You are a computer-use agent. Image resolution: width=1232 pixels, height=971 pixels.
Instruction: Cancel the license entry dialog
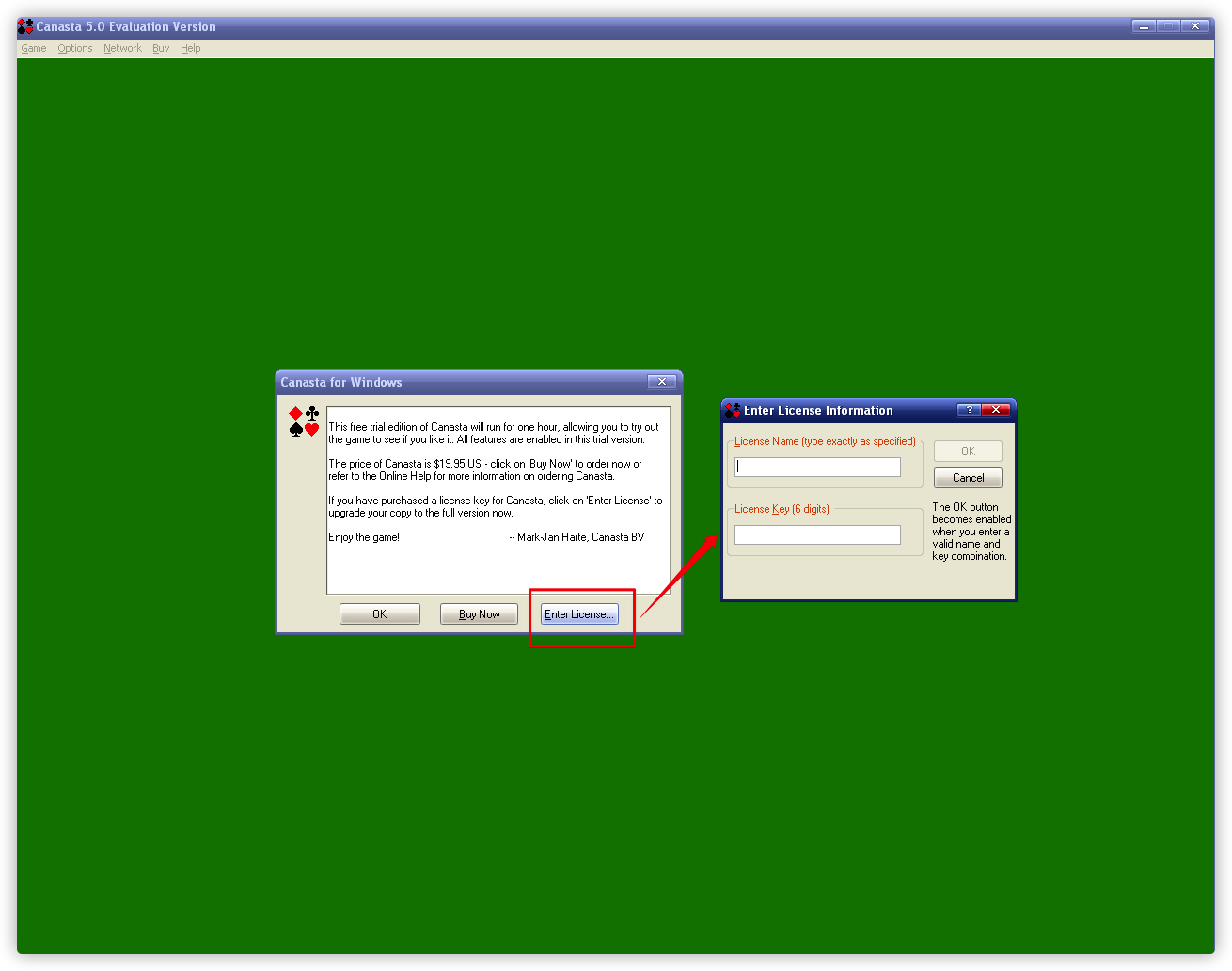pyautogui.click(x=968, y=478)
